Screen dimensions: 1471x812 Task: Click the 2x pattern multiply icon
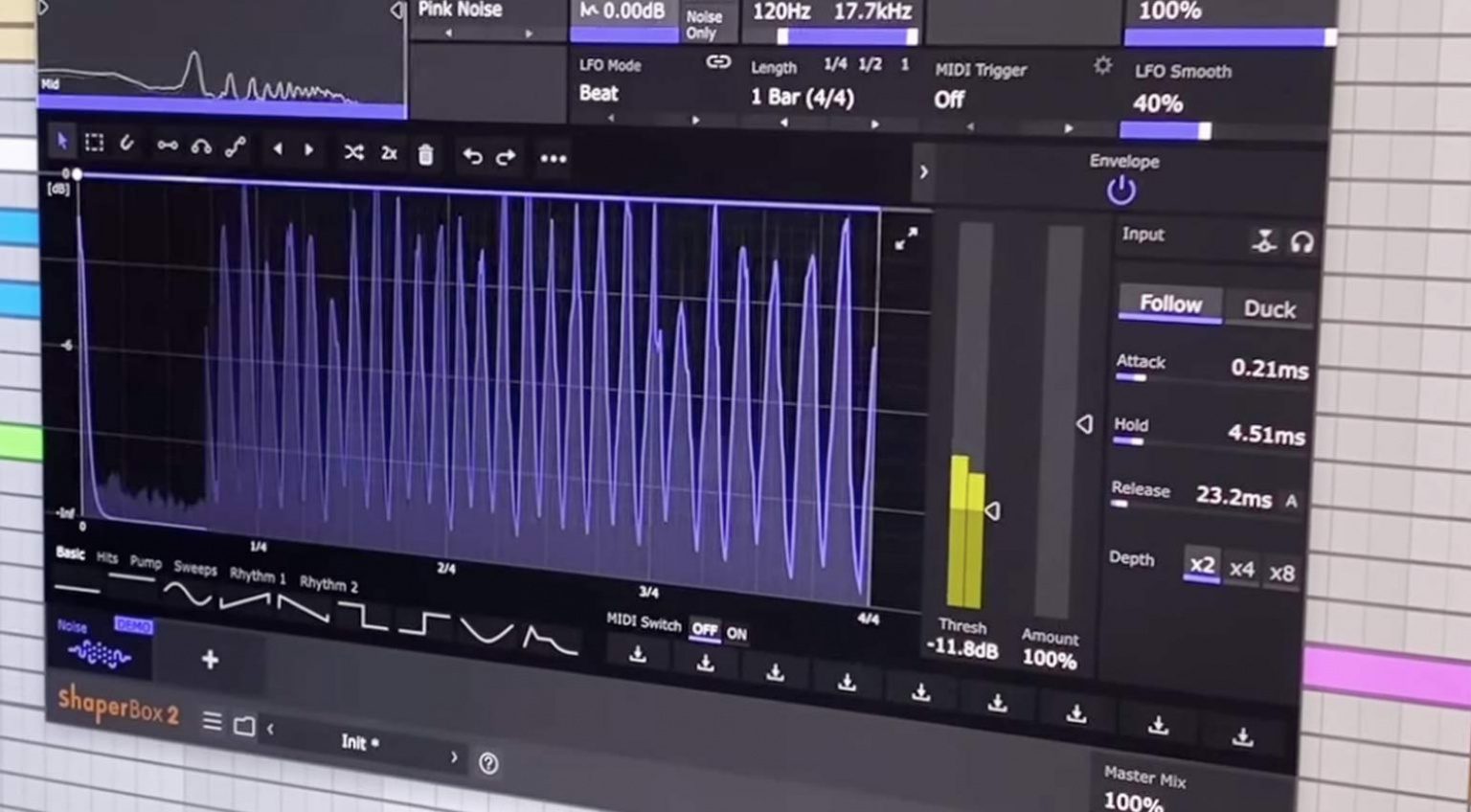click(x=388, y=154)
